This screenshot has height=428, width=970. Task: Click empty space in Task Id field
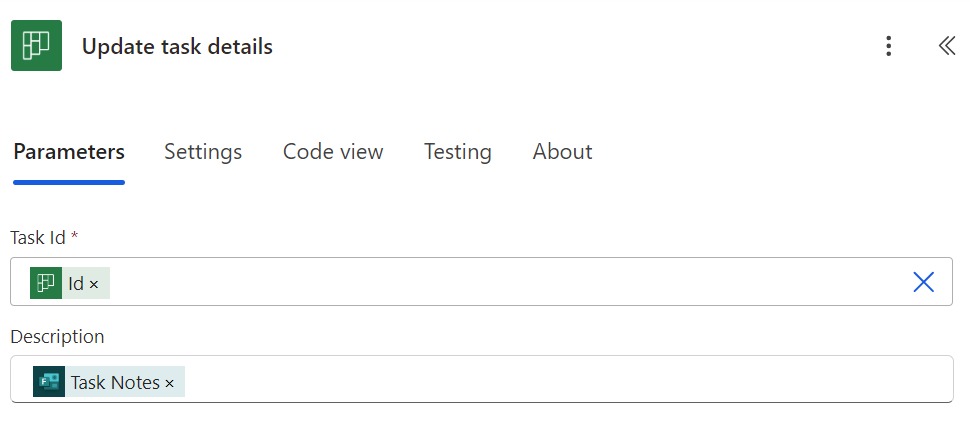click(x=500, y=282)
